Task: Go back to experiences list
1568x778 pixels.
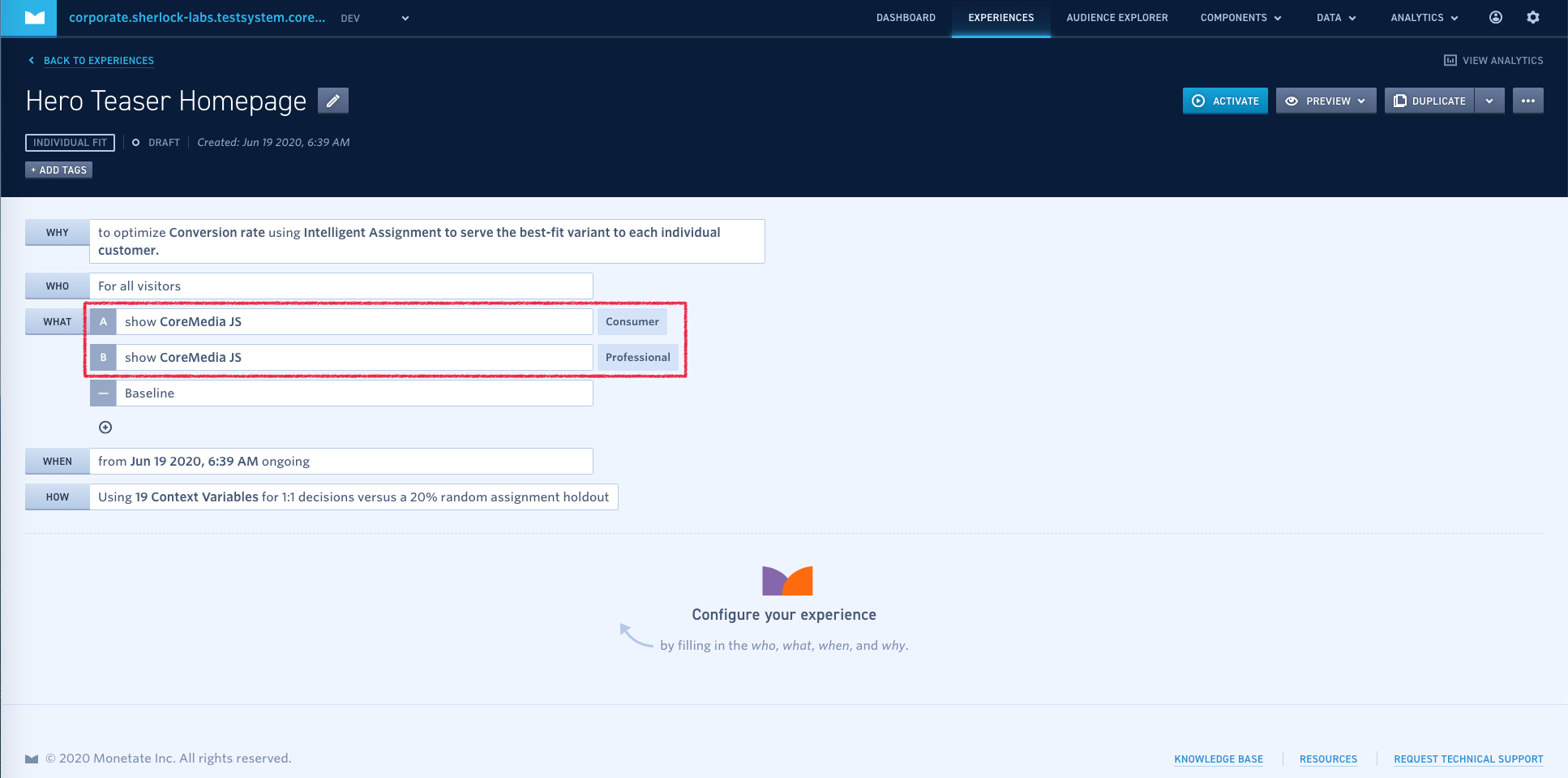Action: point(98,61)
